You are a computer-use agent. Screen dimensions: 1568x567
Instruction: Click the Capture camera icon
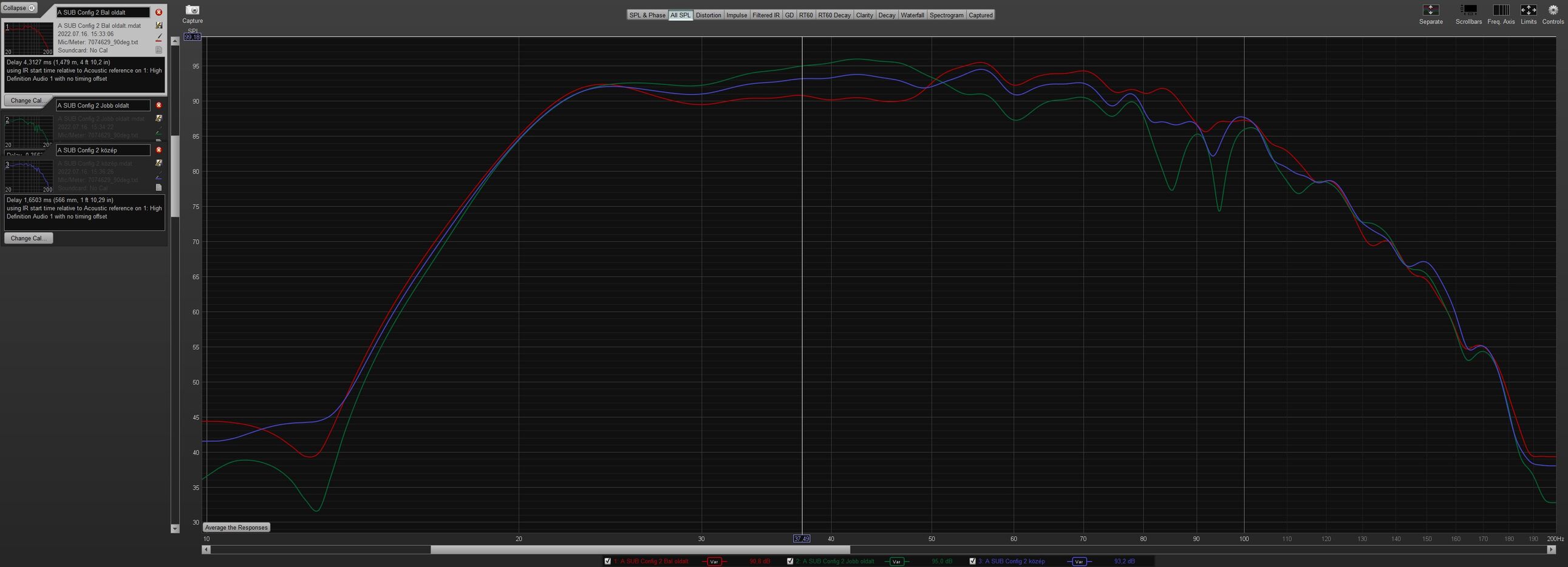click(x=193, y=10)
